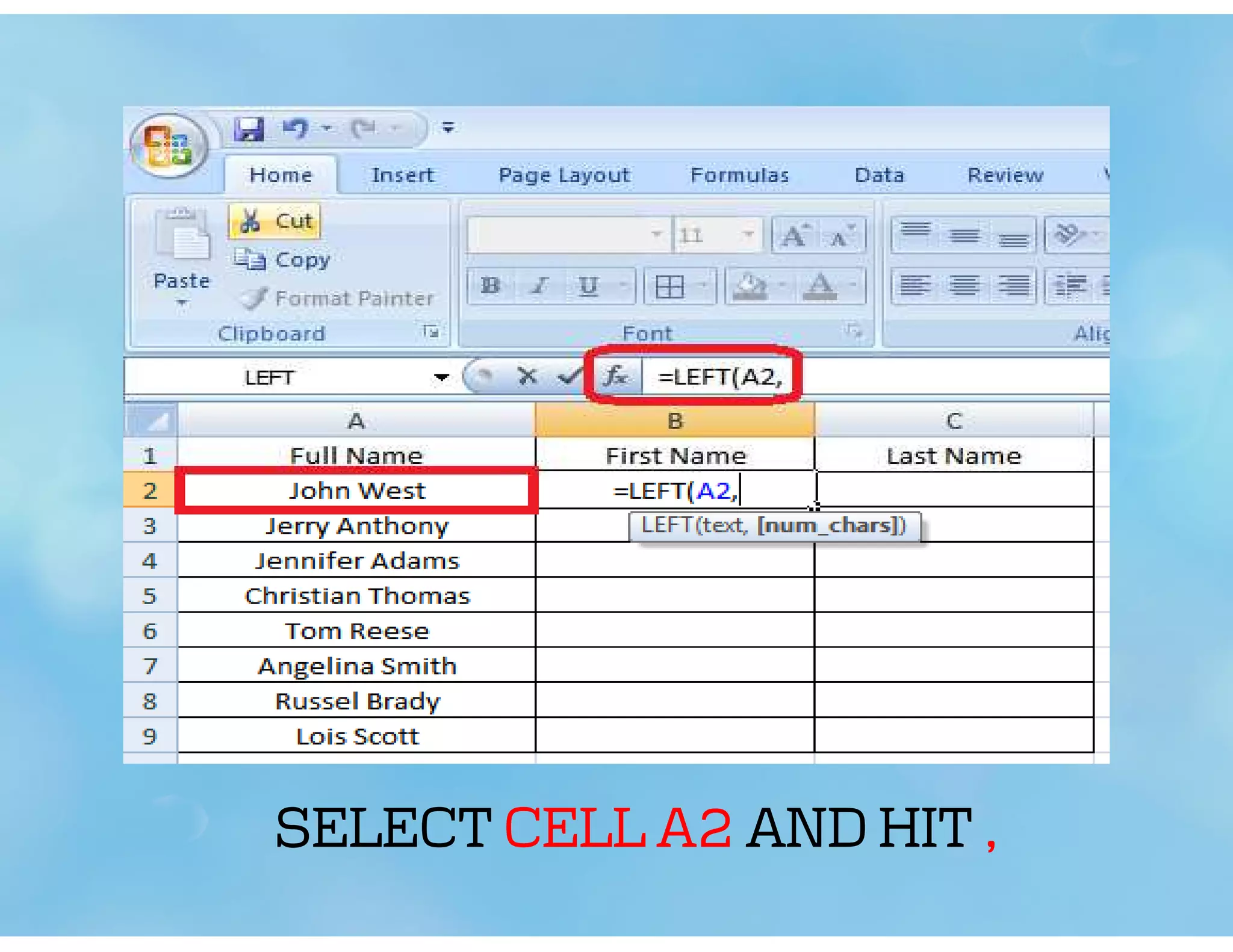Select cell A2 containing John West
This screenshot has height=952, width=1233.
coord(356,490)
